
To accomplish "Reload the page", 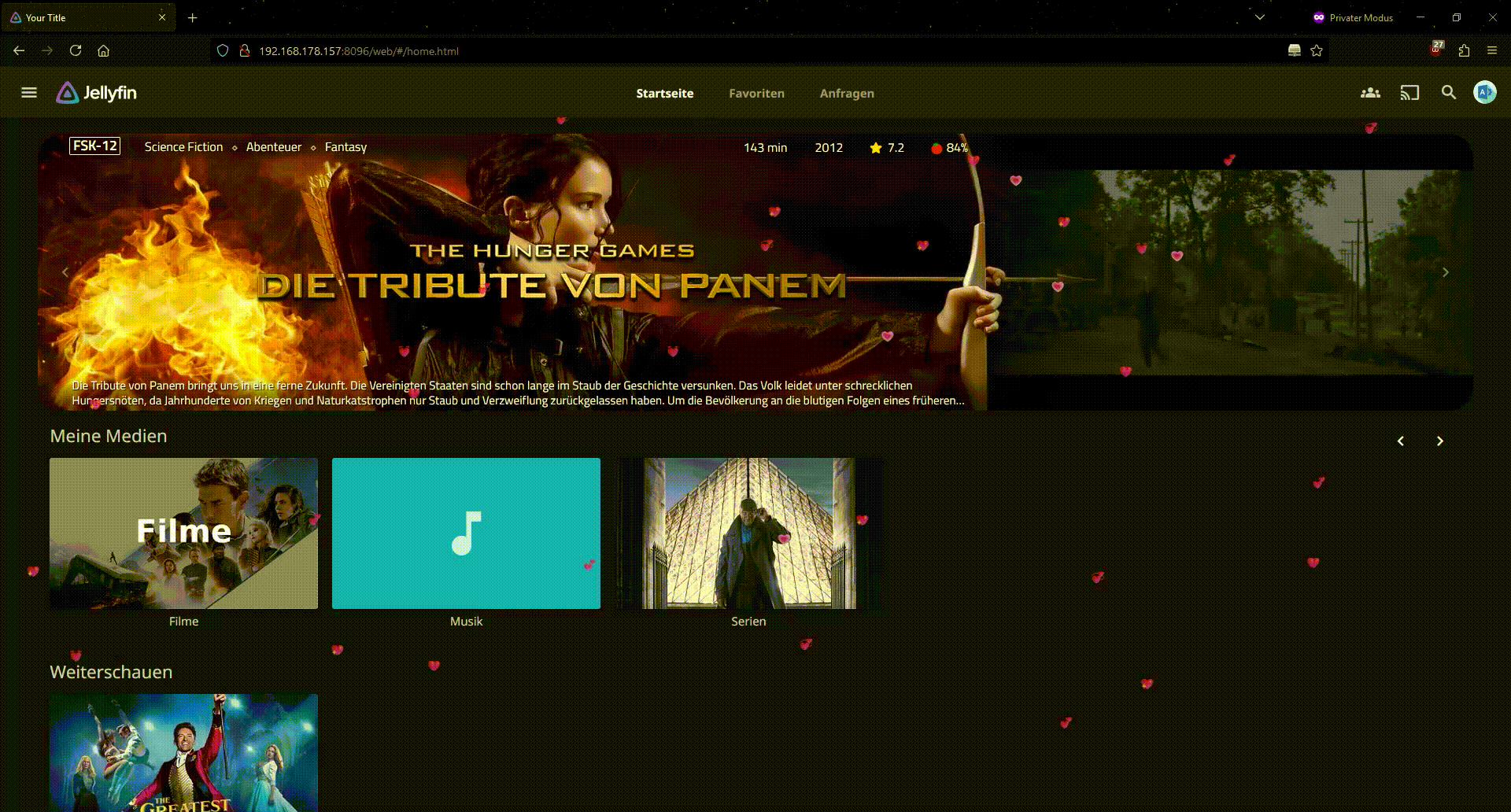I will click(76, 50).
